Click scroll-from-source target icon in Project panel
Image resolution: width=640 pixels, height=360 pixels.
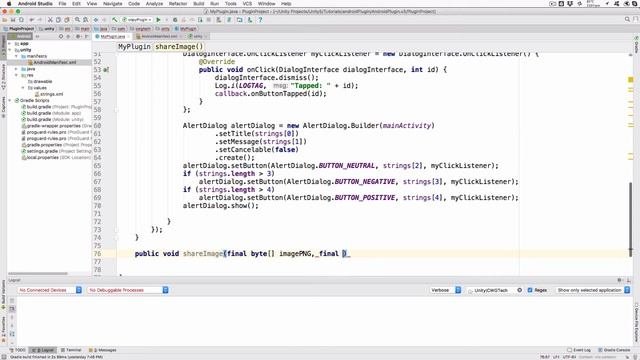[x=61, y=36]
